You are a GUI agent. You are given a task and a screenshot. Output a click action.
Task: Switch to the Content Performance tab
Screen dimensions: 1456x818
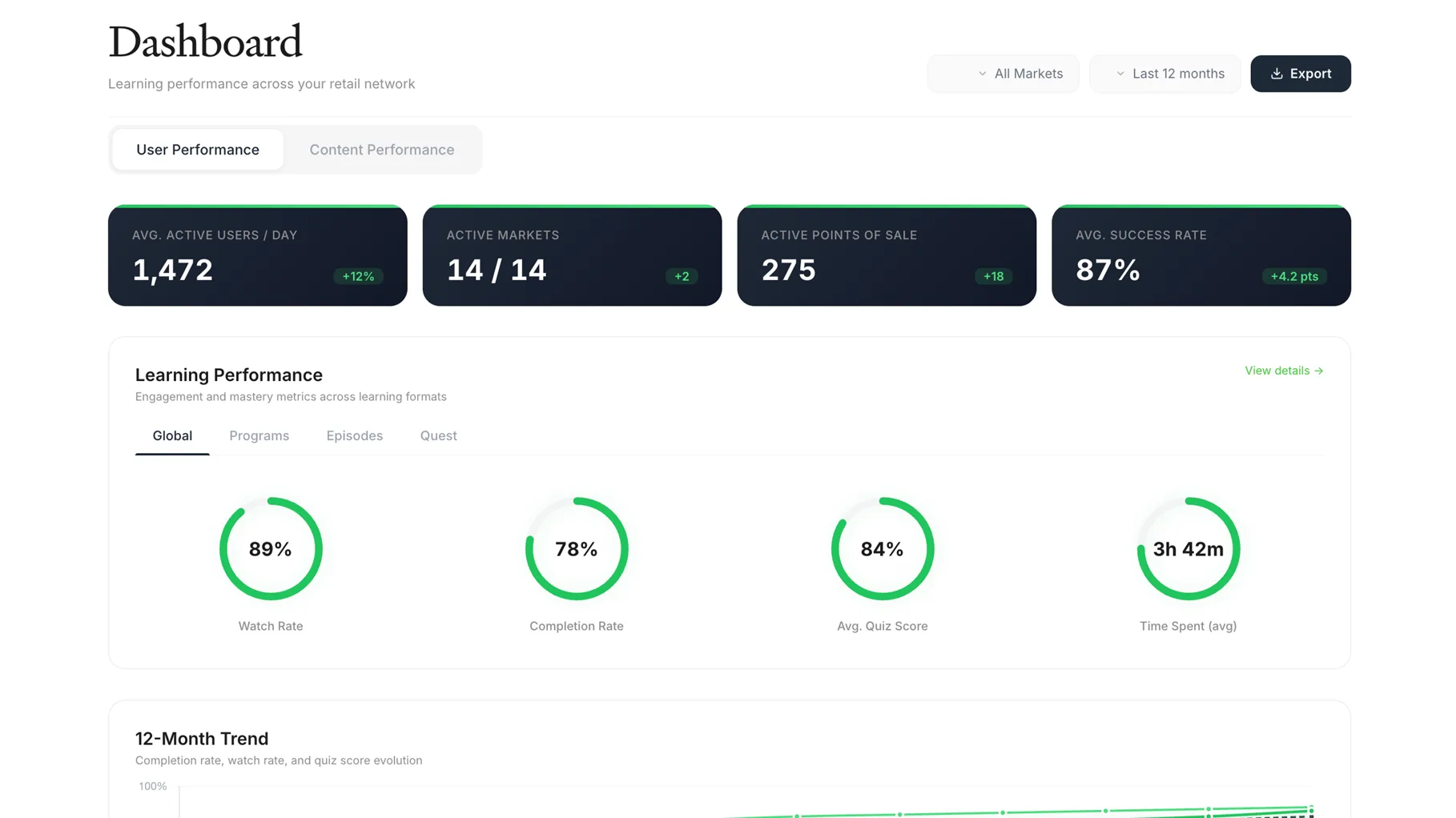382,150
